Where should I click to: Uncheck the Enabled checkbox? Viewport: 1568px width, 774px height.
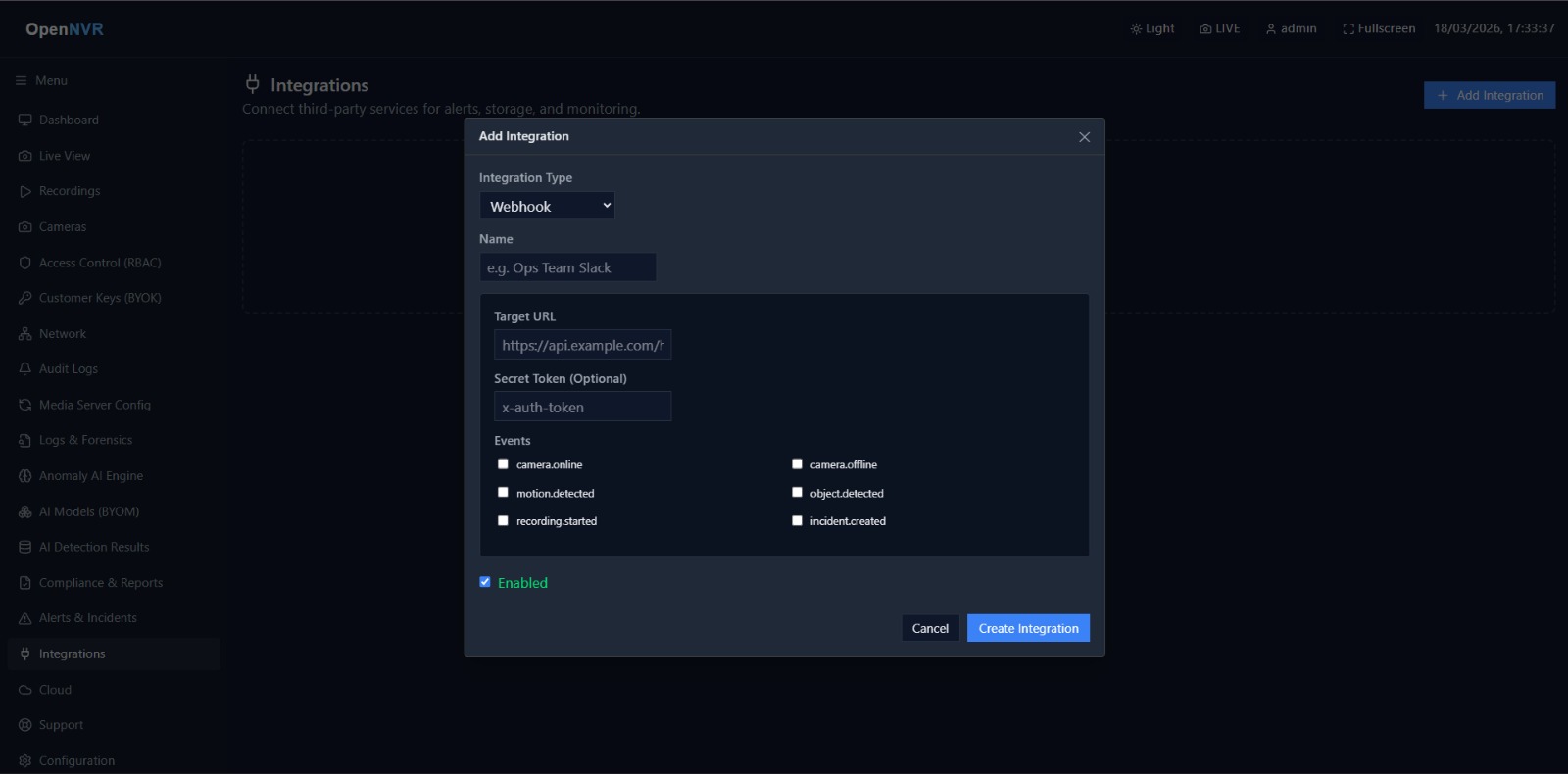pyautogui.click(x=485, y=582)
